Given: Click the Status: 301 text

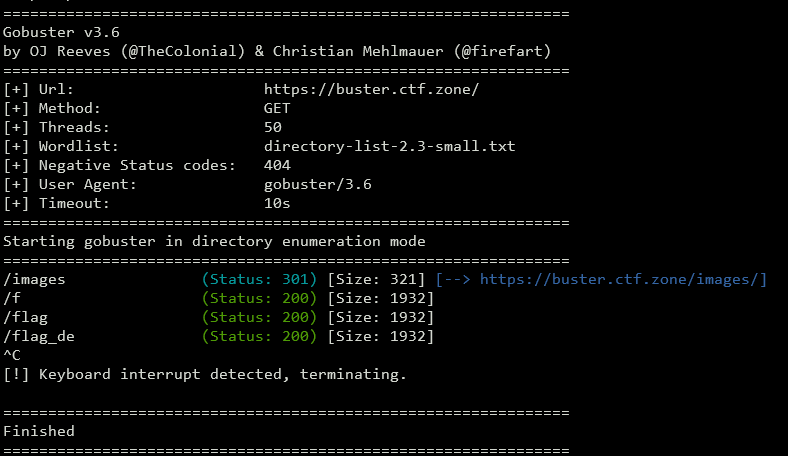Looking at the screenshot, I should [x=260, y=280].
